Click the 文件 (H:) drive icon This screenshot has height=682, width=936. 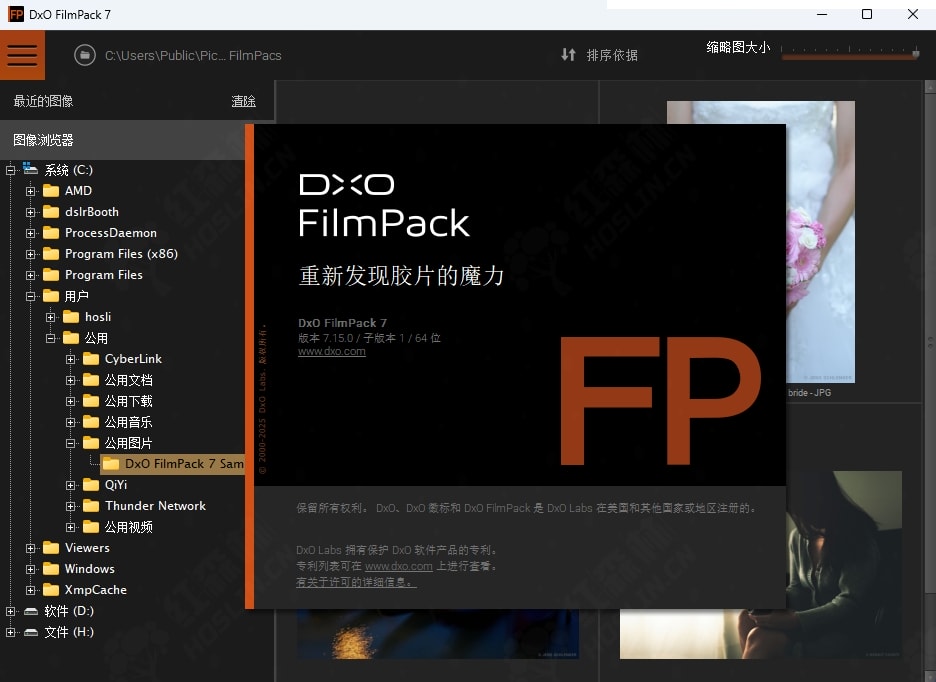(30, 632)
